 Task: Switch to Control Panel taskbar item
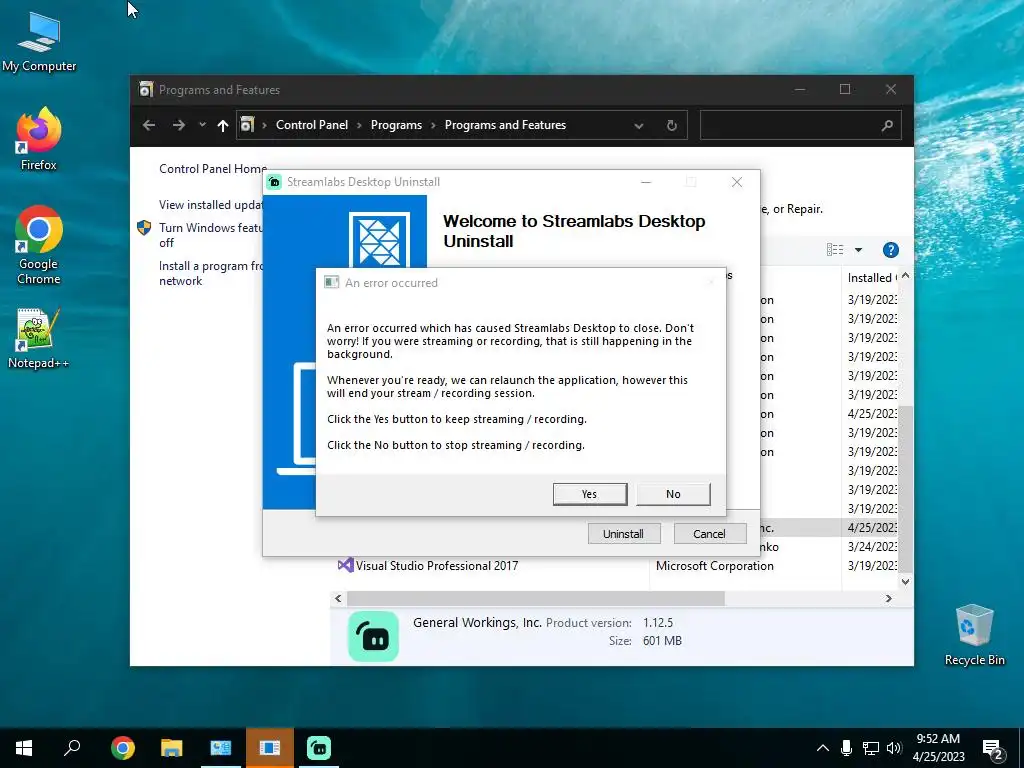coord(221,748)
